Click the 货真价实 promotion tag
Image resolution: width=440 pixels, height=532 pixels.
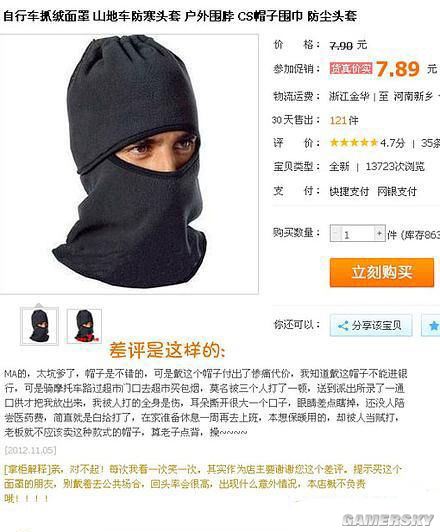pyautogui.click(x=351, y=69)
